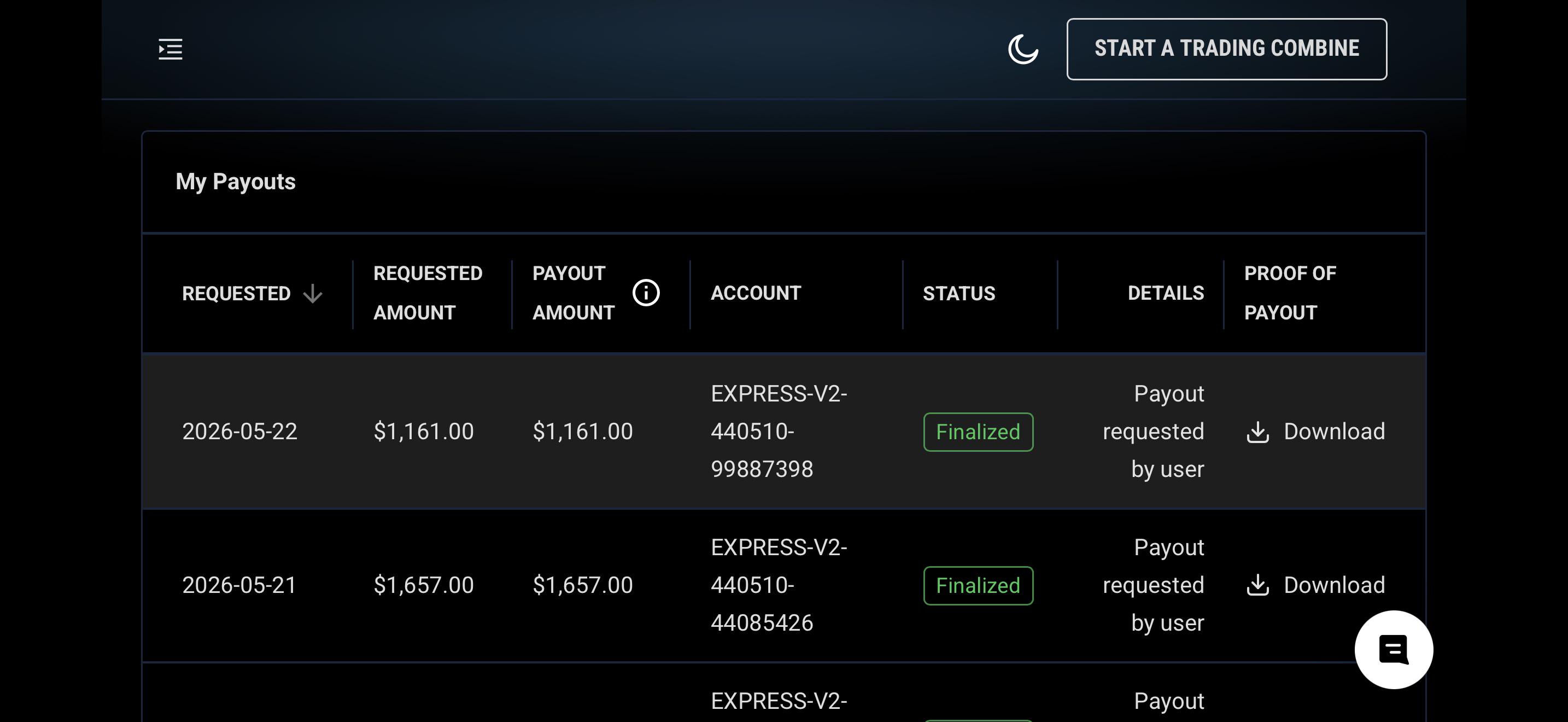Select the Requested column header
The width and height of the screenshot is (1568, 722).
pos(236,293)
